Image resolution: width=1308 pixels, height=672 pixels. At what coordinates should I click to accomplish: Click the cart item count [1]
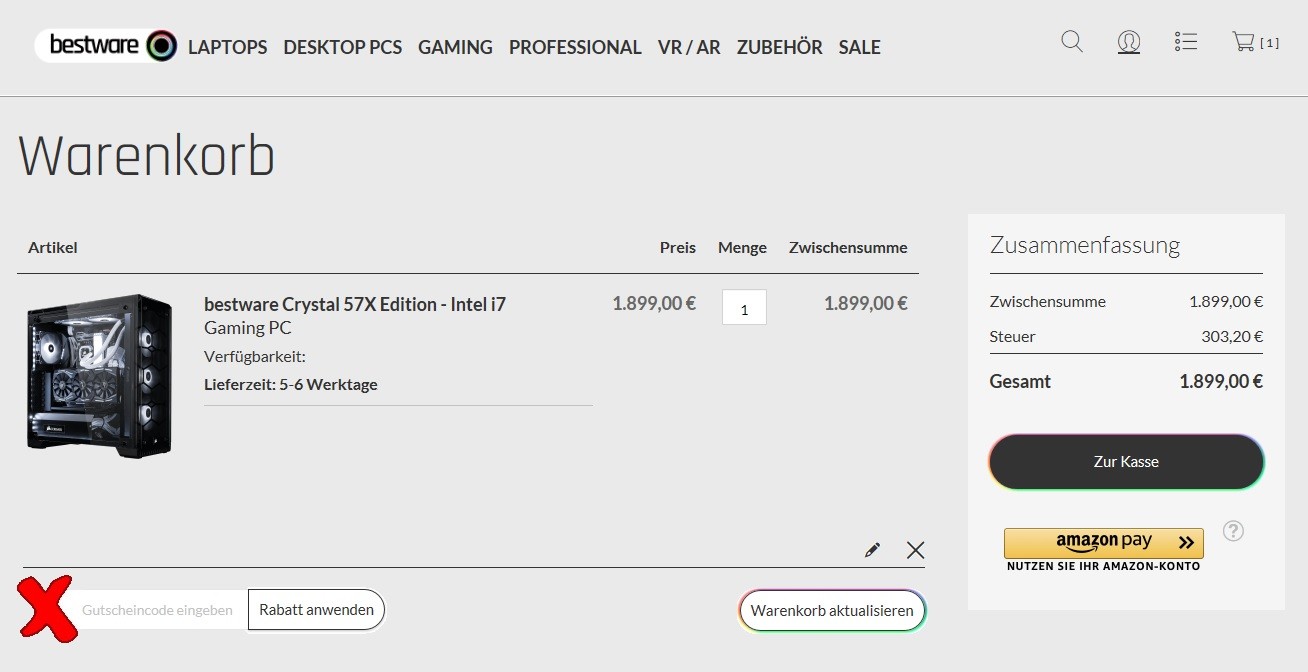1269,43
